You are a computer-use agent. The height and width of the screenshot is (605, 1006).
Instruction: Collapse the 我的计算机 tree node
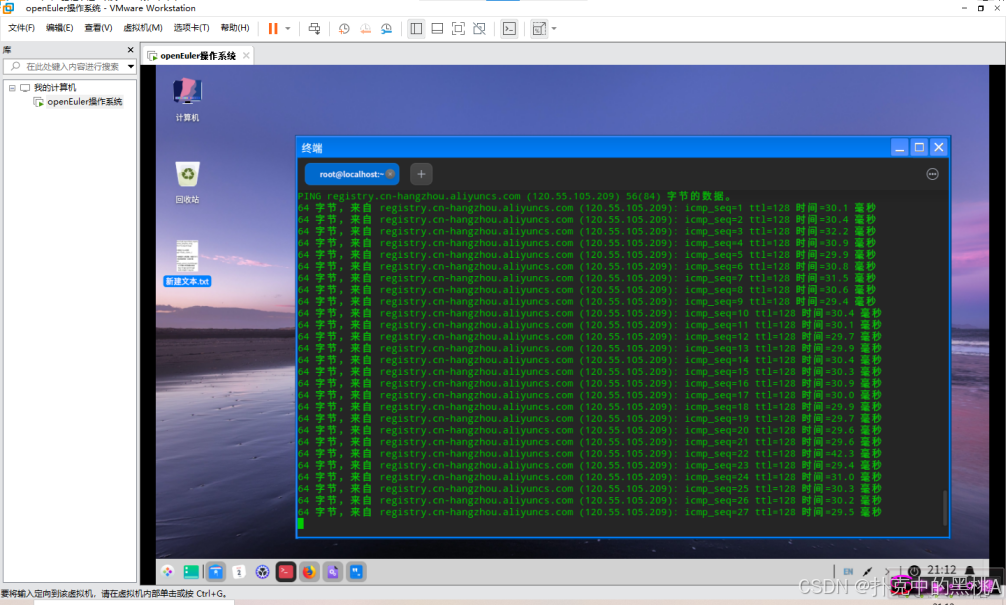12,88
